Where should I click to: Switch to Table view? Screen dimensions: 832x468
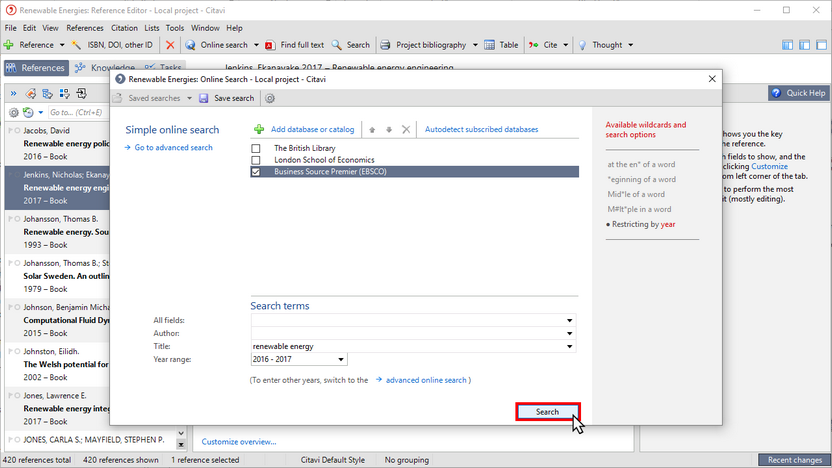[501, 45]
